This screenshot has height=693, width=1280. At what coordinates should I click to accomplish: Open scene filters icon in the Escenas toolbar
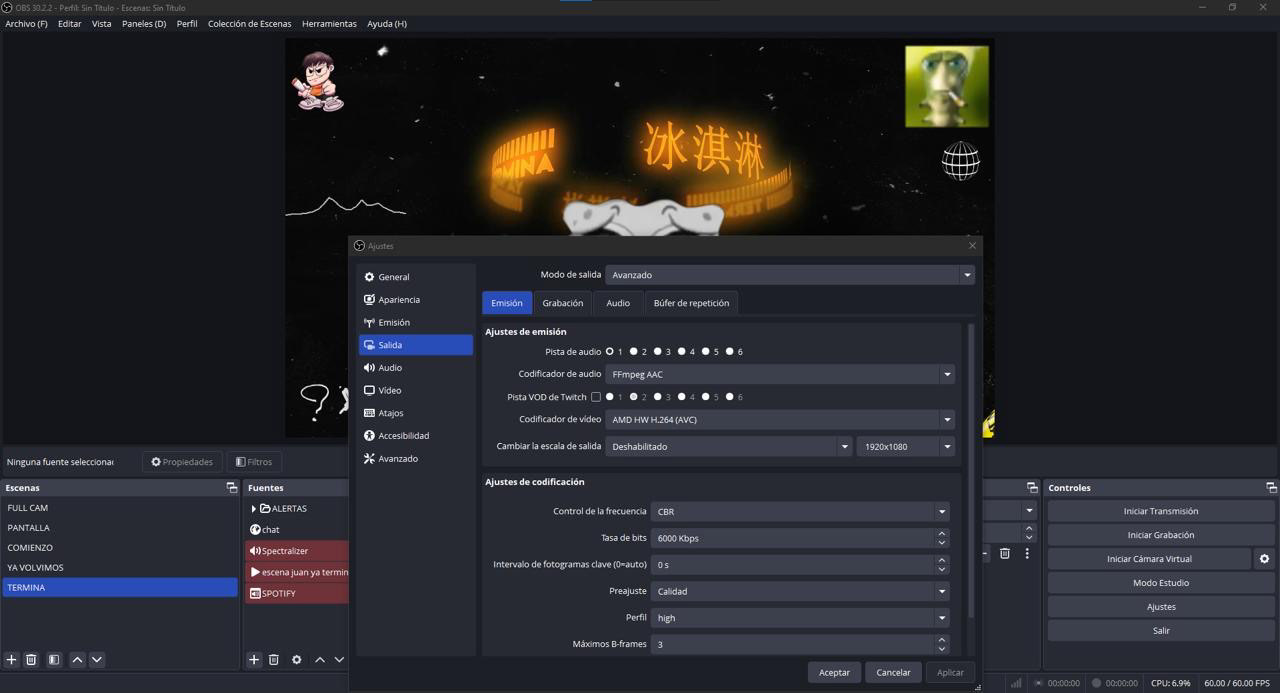tap(54, 660)
